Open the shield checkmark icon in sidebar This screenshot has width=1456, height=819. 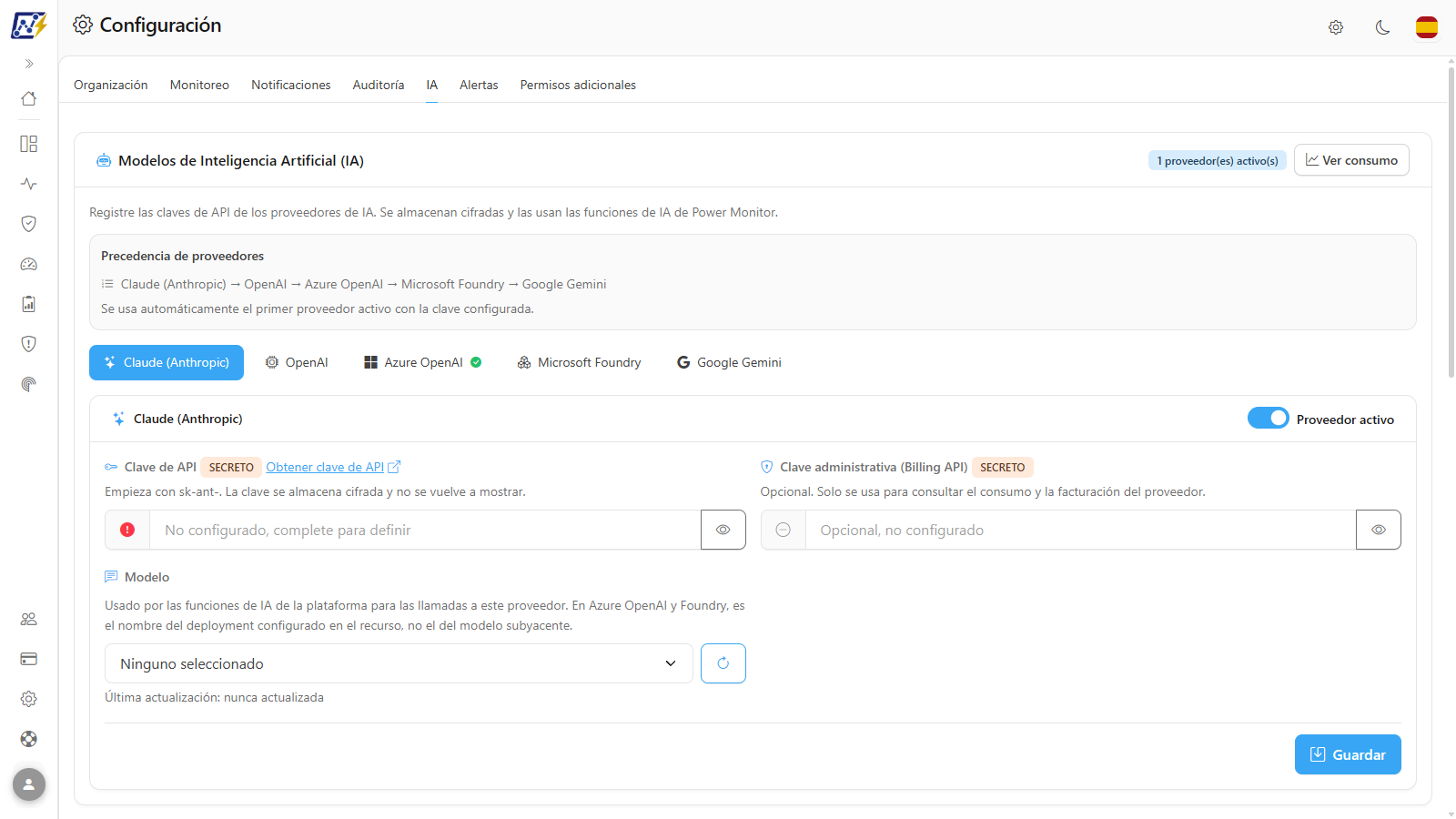coord(29,224)
